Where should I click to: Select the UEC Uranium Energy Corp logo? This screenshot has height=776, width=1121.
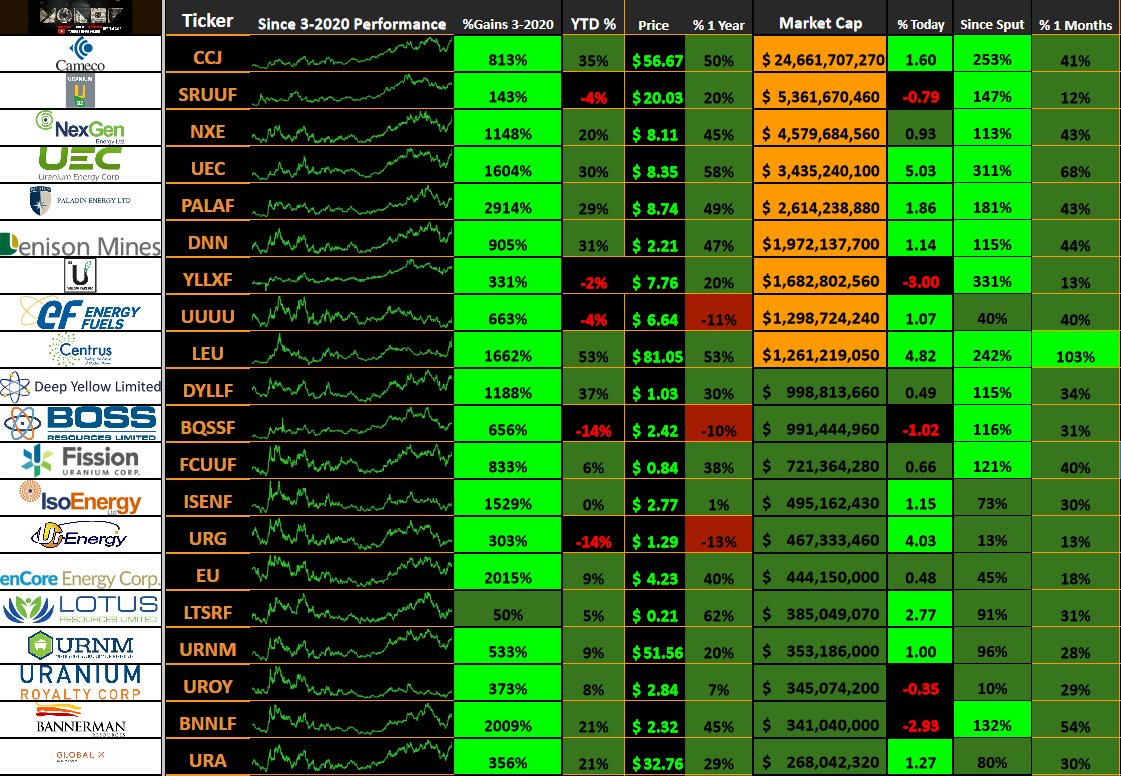point(79,164)
